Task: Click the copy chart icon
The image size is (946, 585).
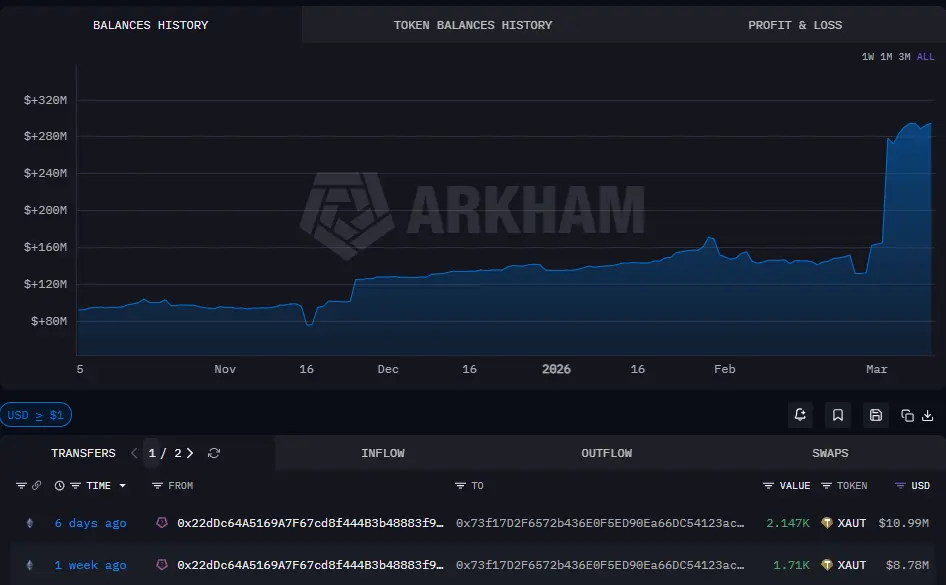Action: coord(907,415)
